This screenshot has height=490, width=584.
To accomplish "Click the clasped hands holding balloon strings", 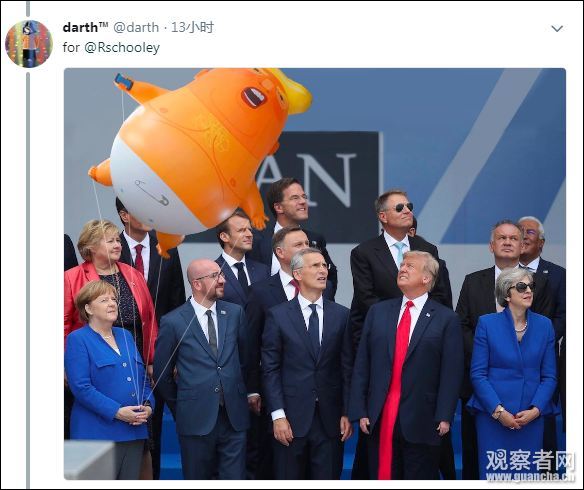I will [x=136, y=414].
